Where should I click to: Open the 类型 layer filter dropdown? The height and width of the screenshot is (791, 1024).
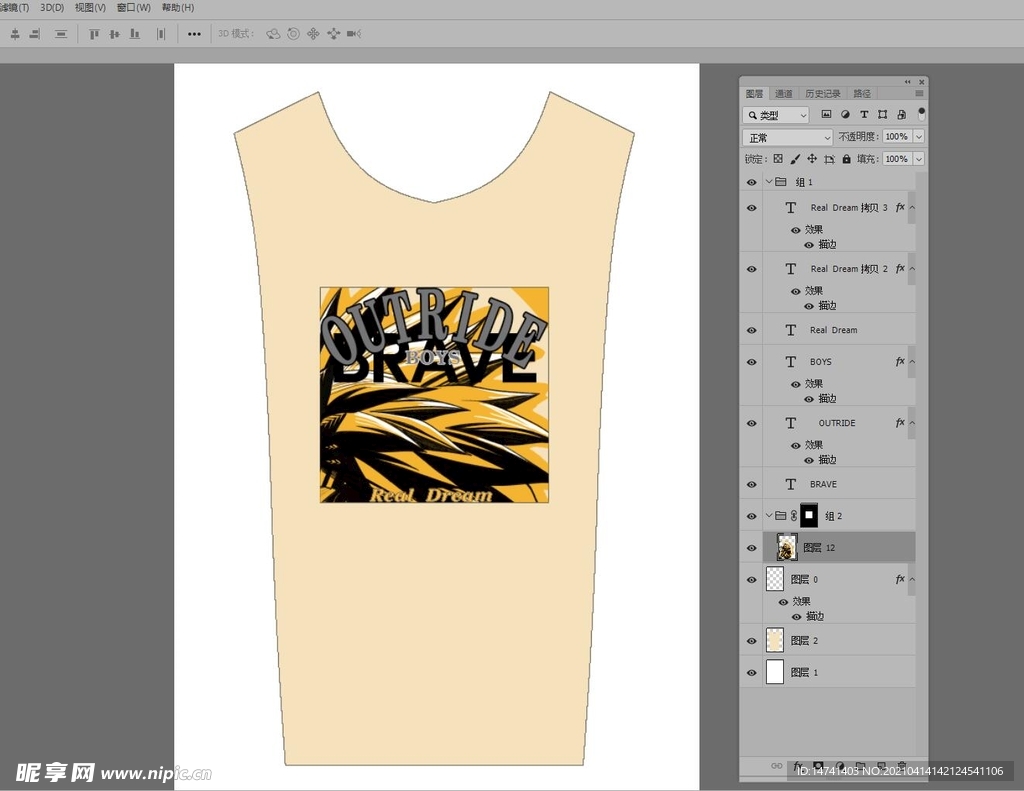point(776,115)
